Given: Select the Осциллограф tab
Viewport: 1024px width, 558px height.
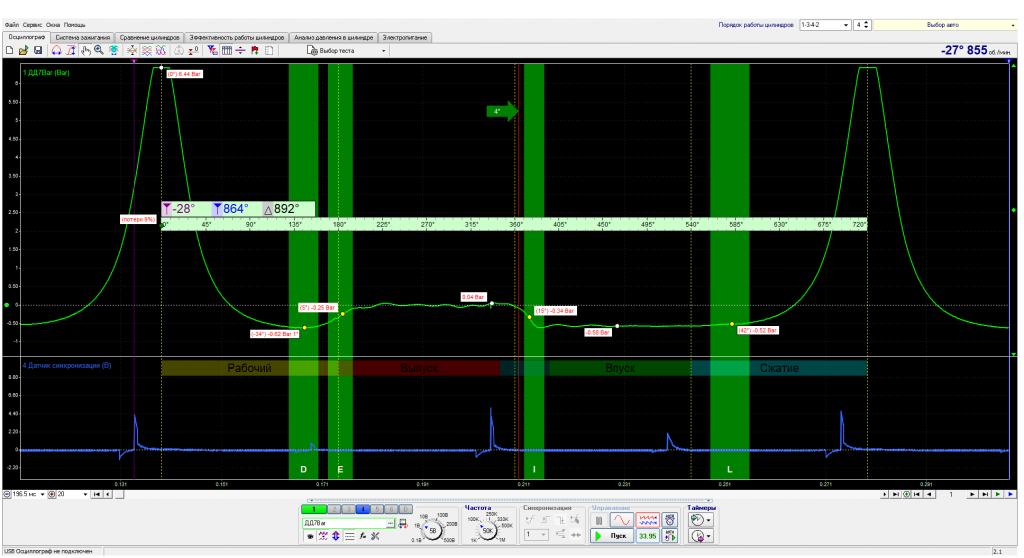Looking at the screenshot, I should tap(26, 37).
